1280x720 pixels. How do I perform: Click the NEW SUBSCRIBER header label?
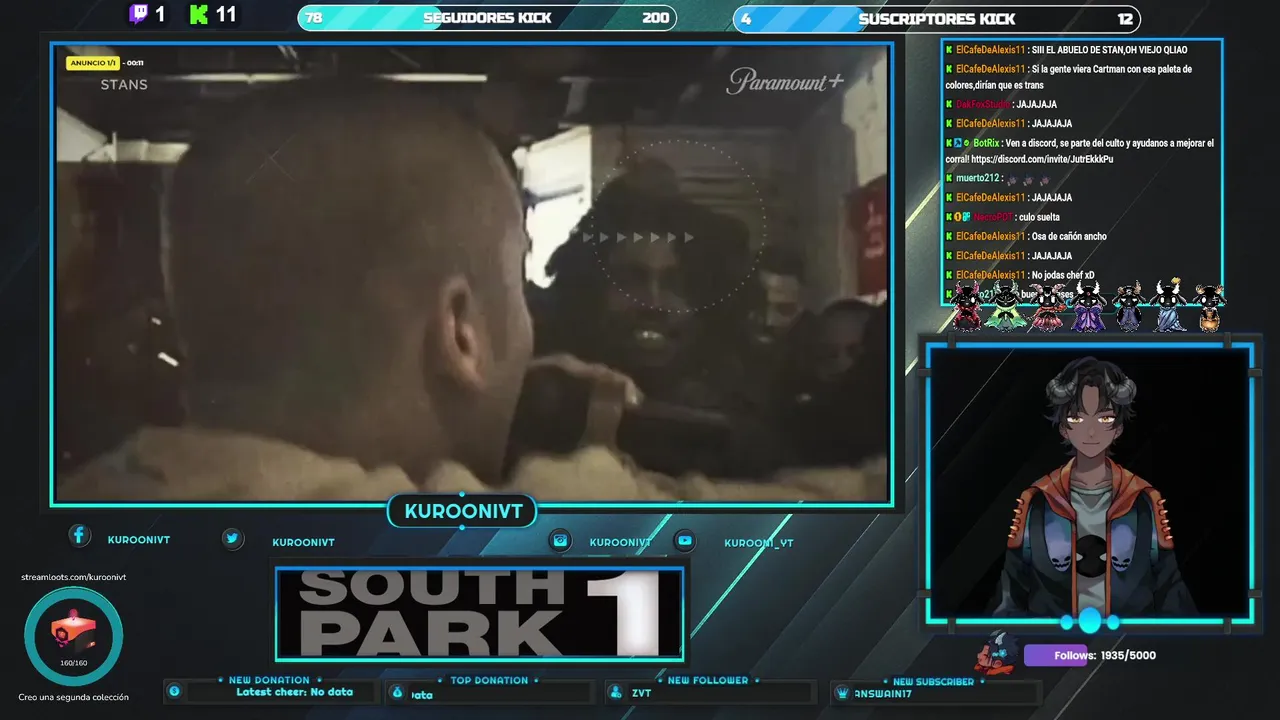(x=933, y=682)
